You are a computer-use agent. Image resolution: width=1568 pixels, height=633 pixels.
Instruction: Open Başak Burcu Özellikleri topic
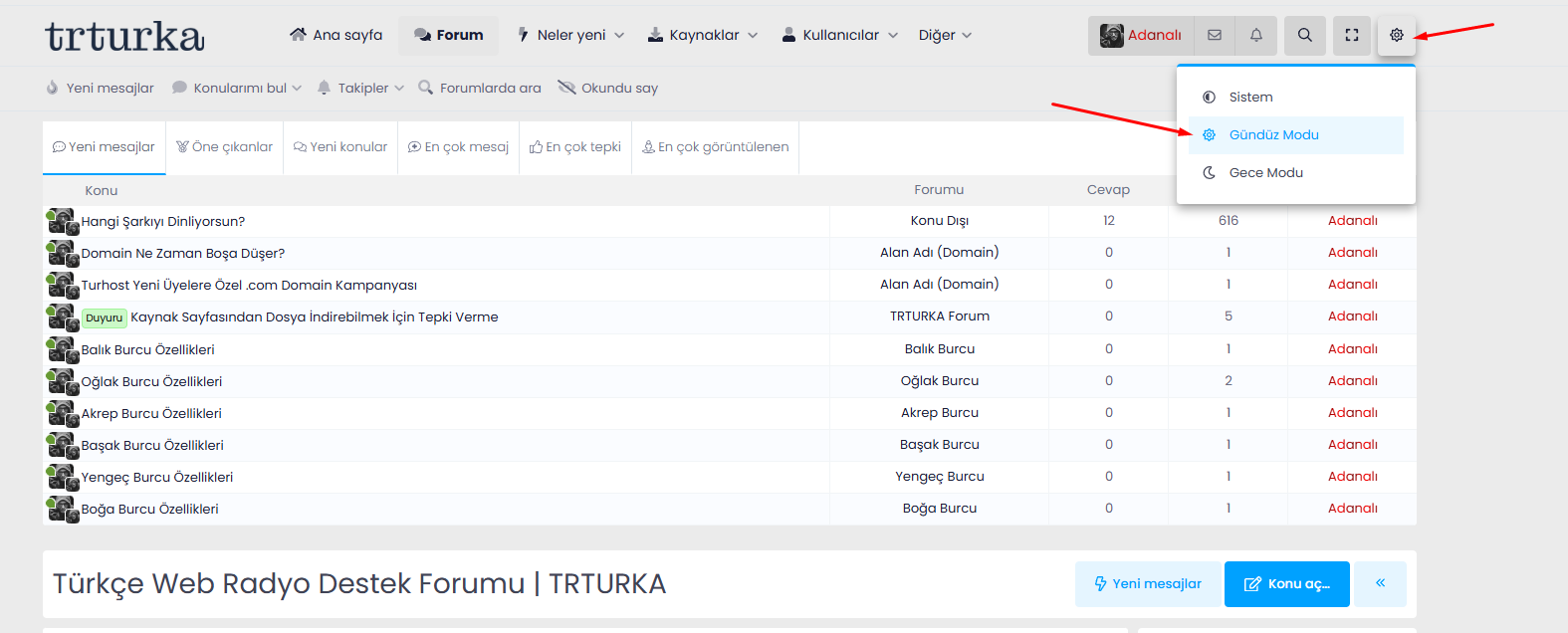pyautogui.click(x=152, y=445)
